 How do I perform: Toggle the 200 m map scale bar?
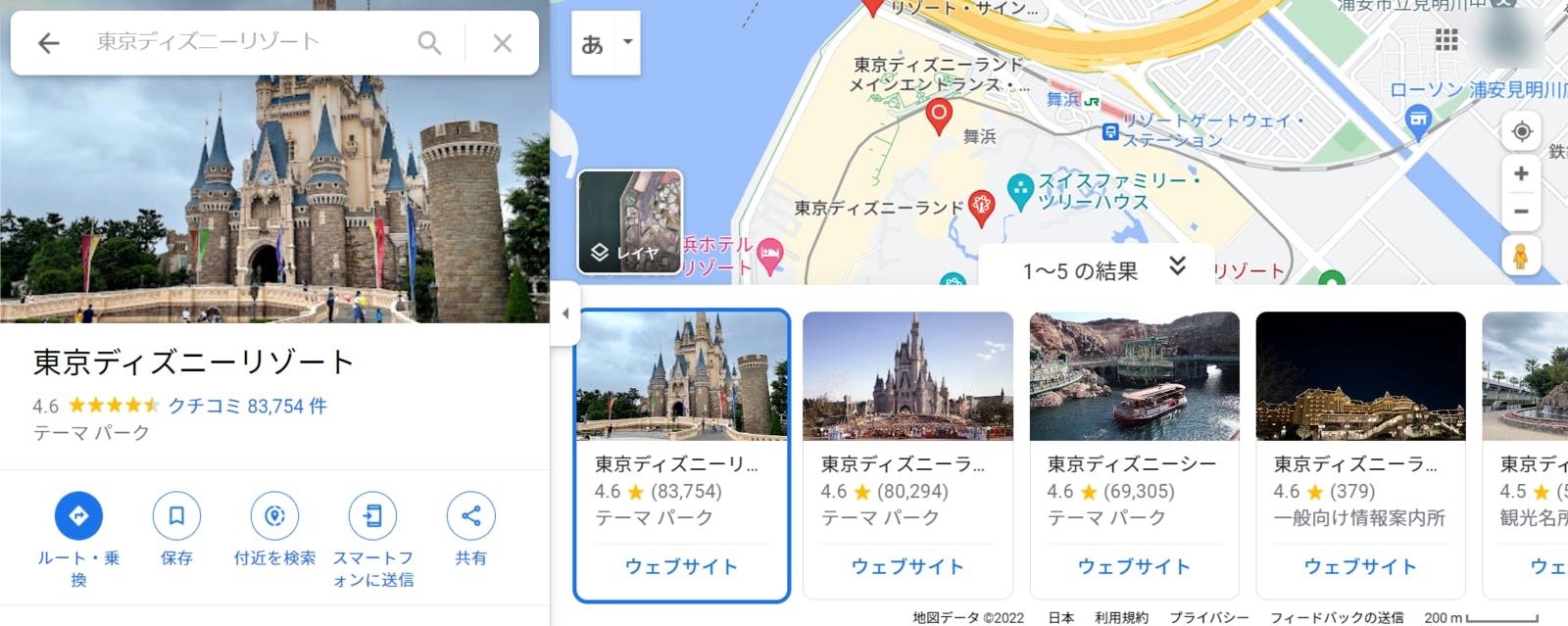coord(1481,617)
